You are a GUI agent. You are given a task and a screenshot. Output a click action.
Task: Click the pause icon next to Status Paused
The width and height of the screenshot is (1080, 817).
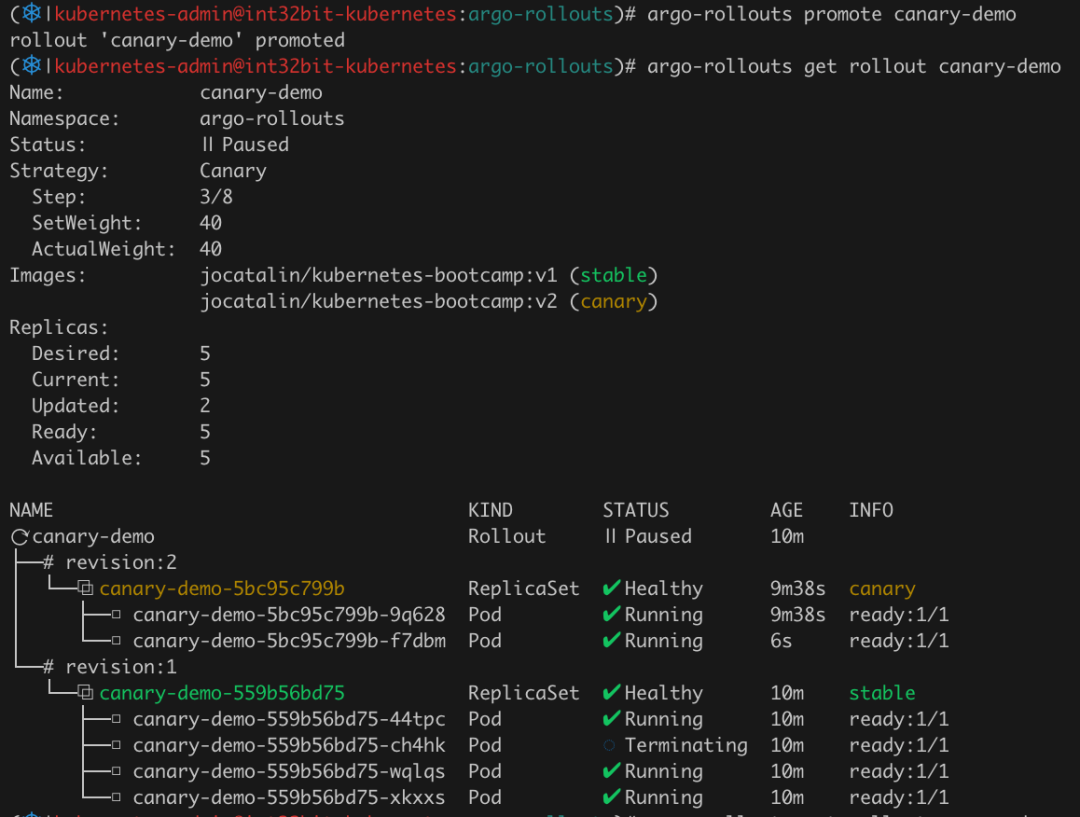pyautogui.click(x=207, y=145)
